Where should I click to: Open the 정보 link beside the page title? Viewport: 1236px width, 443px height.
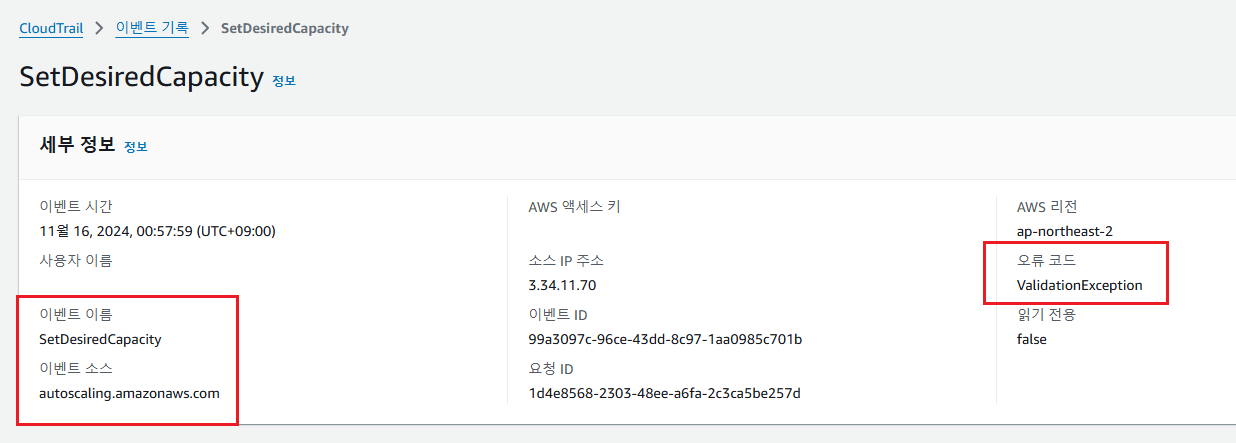[x=284, y=81]
